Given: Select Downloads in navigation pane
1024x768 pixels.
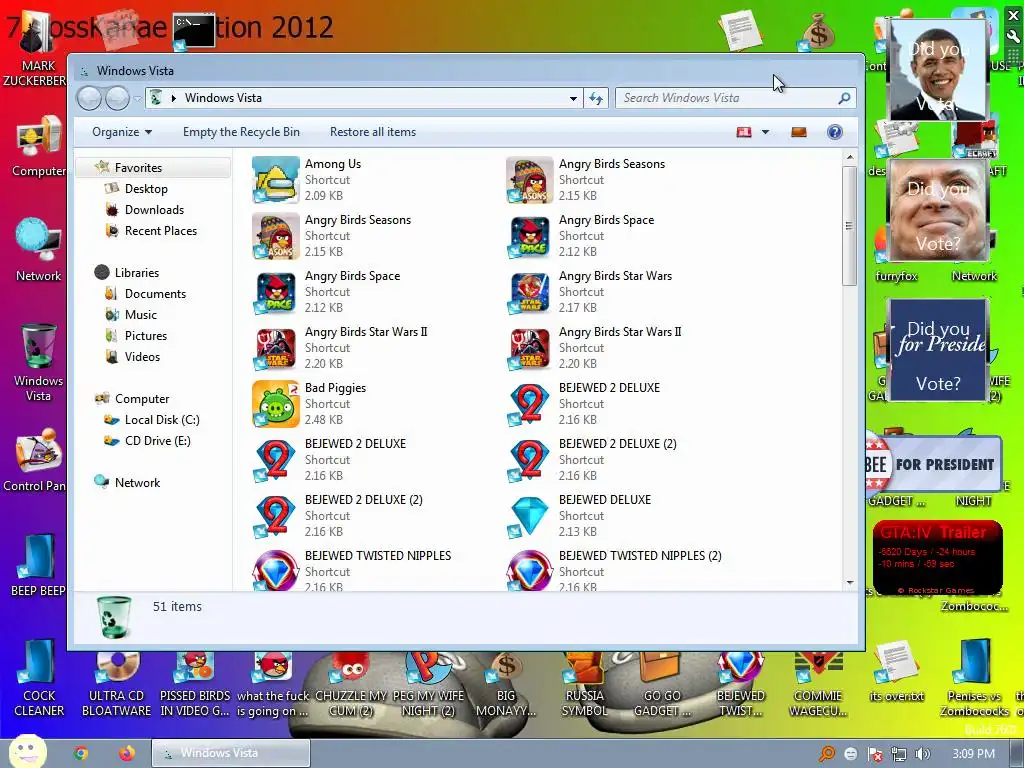Looking at the screenshot, I should click(154, 210).
